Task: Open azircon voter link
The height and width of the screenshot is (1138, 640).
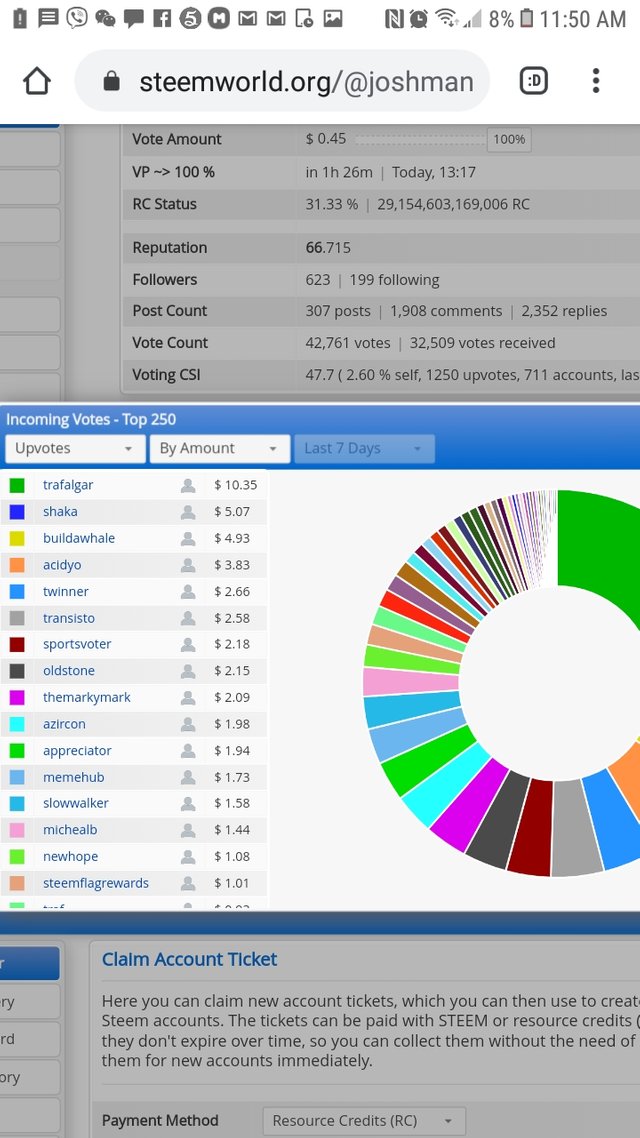Action: point(65,724)
